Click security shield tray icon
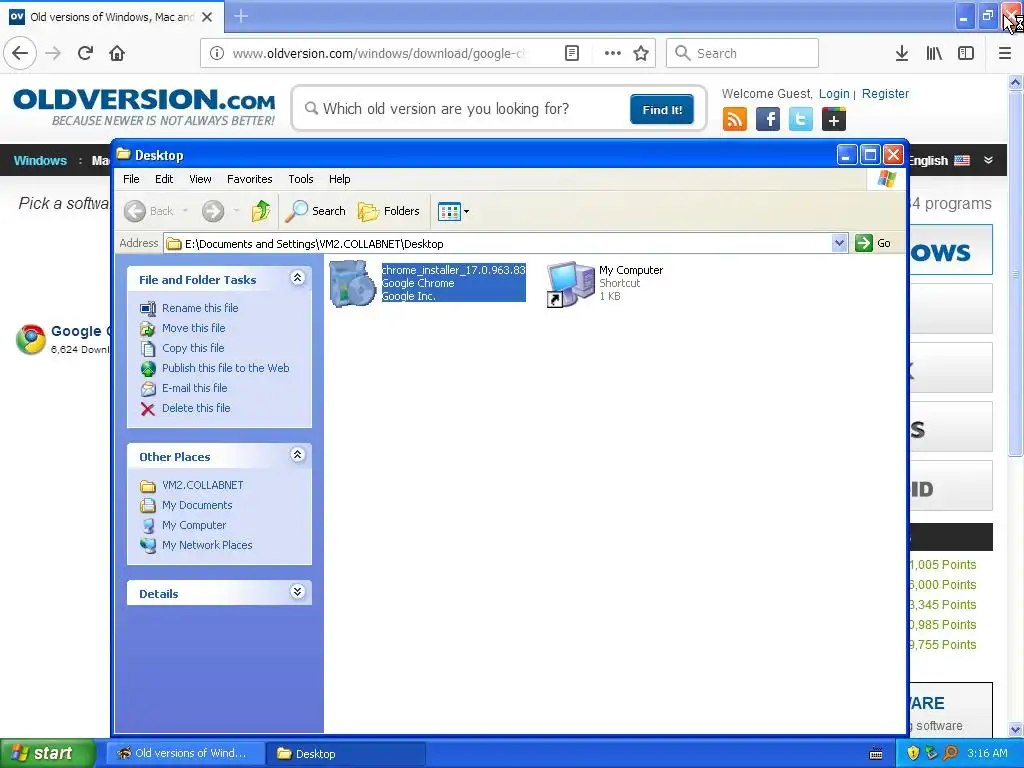 pyautogui.click(x=913, y=753)
